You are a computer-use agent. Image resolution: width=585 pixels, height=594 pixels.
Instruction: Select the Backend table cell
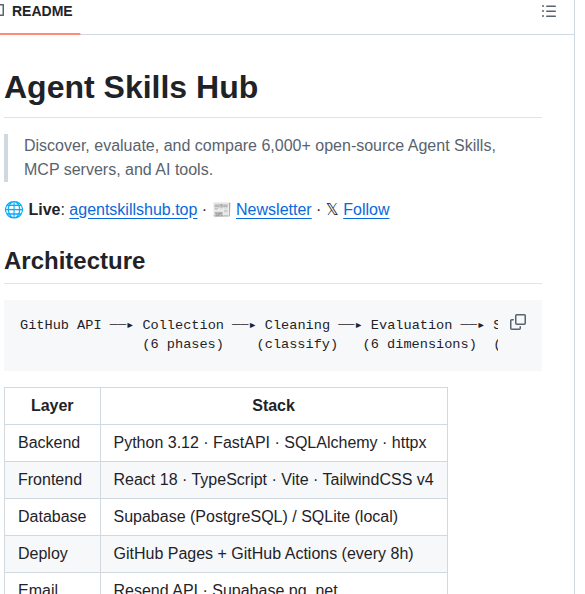(52, 443)
